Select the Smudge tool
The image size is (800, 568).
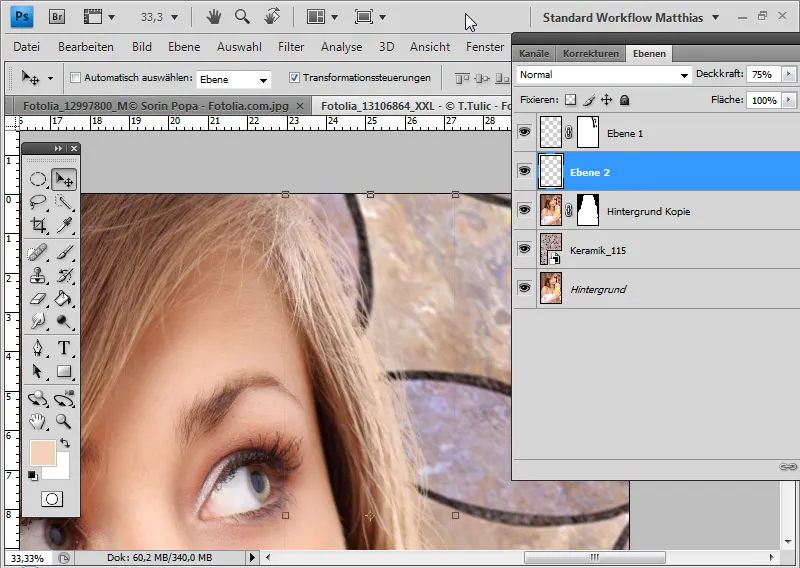(x=38, y=321)
